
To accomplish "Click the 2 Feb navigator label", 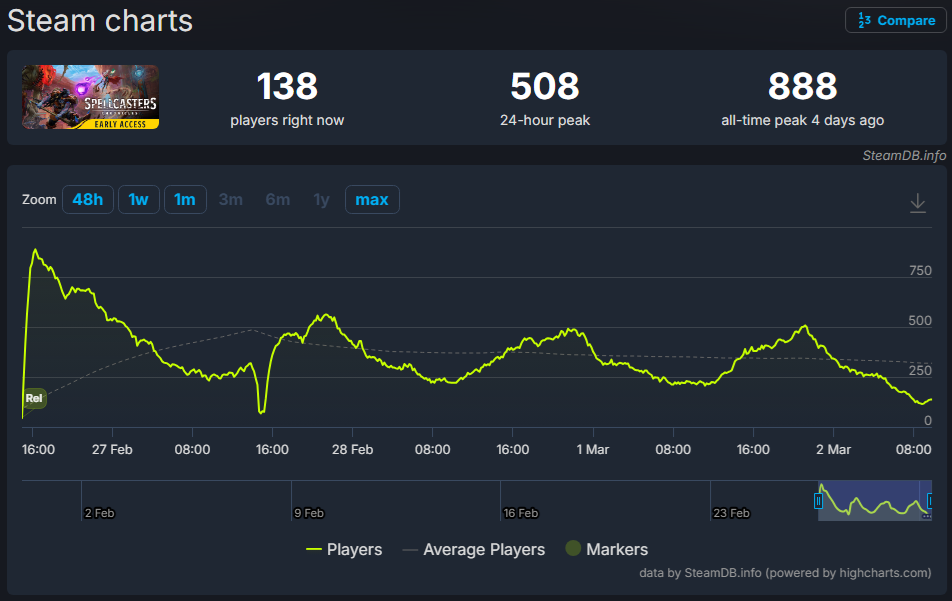I will [x=100, y=513].
